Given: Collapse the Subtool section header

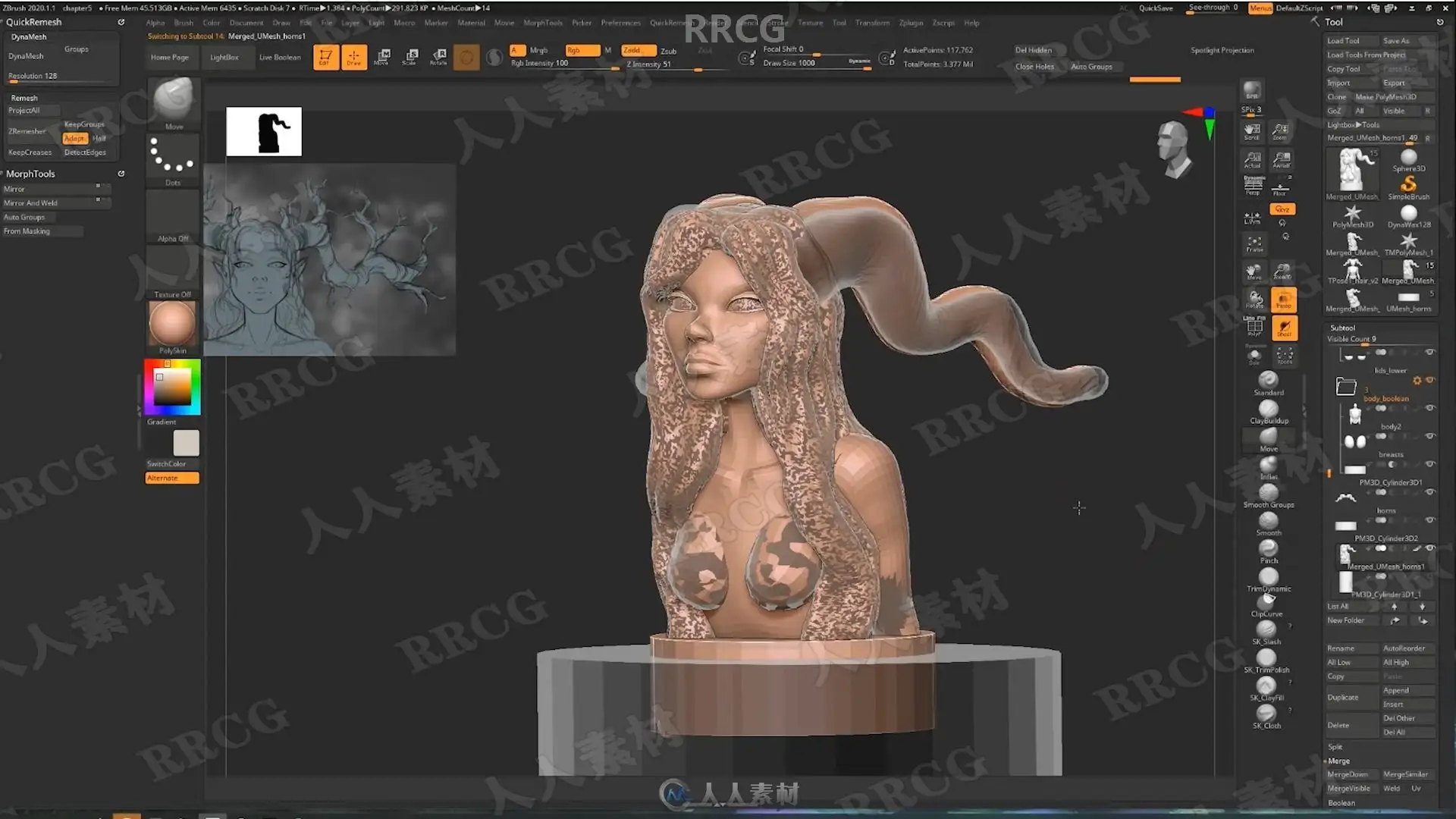Looking at the screenshot, I should coord(1342,328).
